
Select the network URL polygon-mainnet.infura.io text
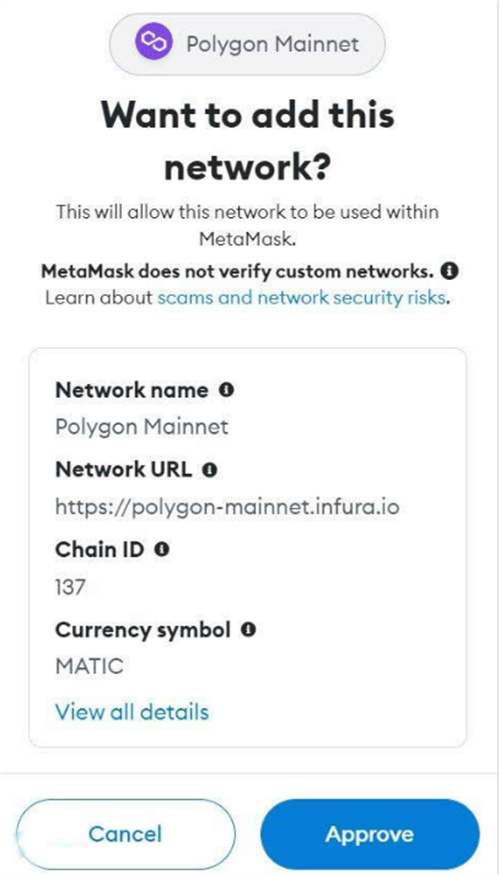point(227,508)
